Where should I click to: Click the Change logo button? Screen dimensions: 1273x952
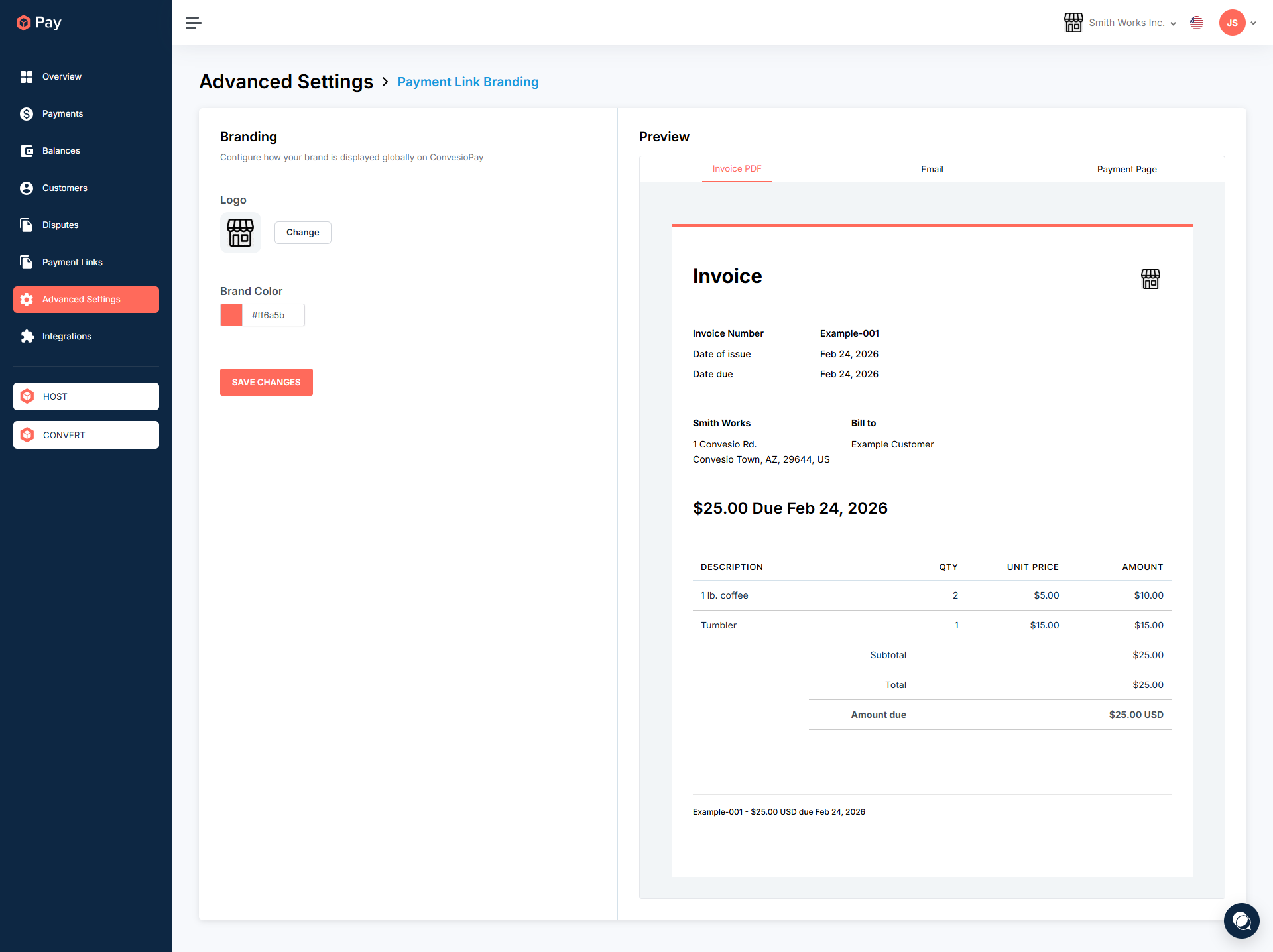coord(302,233)
